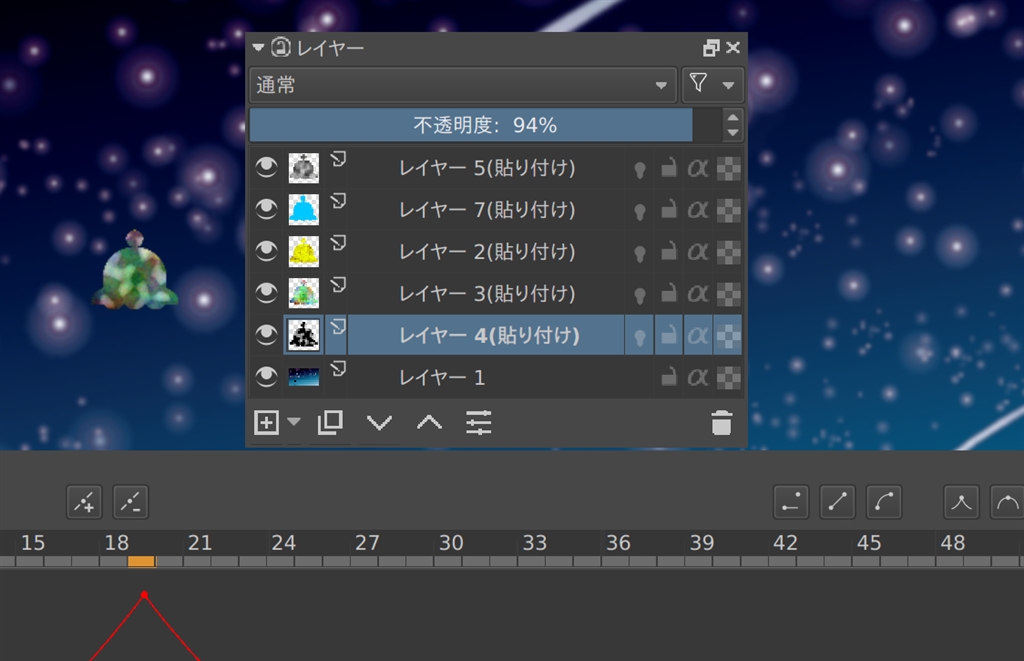
Task: Toggle lock on レイヤー 3(貼り付け)
Action: click(x=669, y=294)
